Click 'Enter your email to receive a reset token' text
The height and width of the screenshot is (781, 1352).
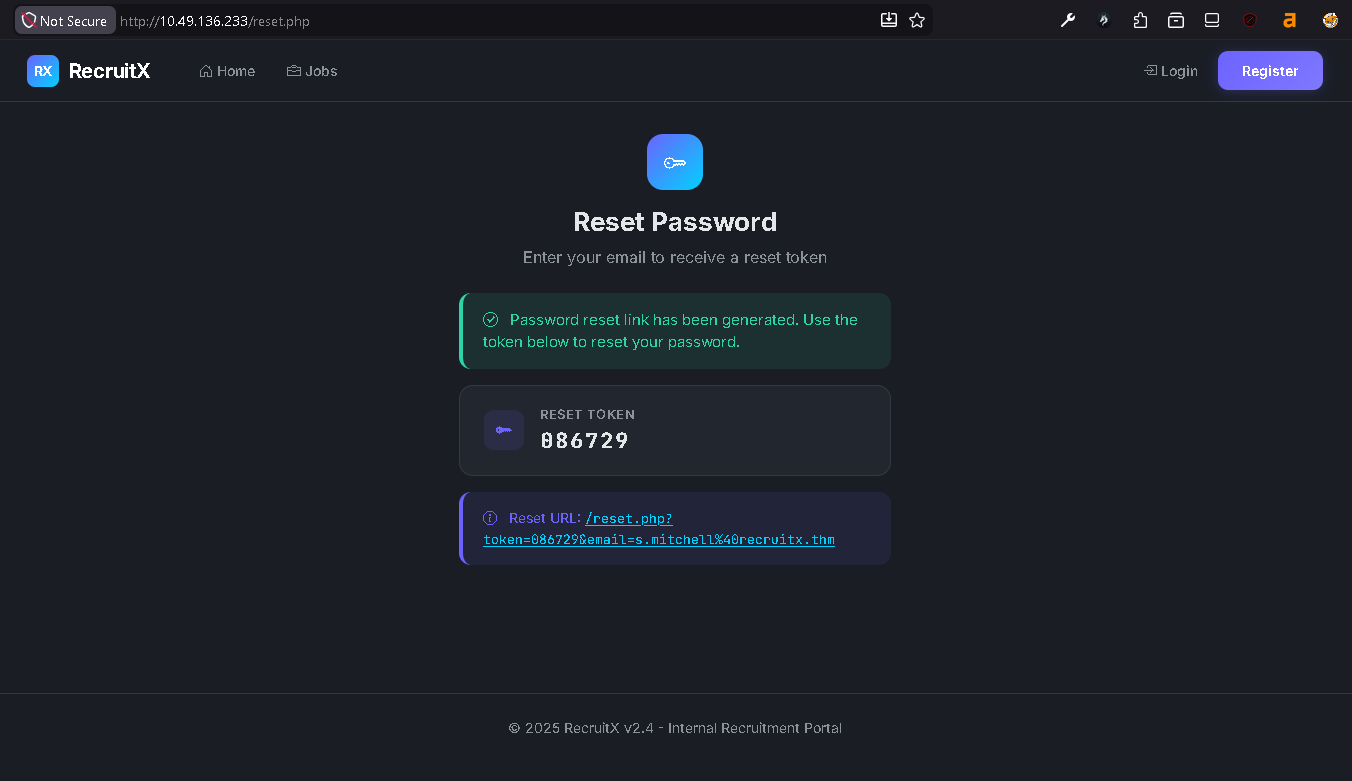click(675, 257)
